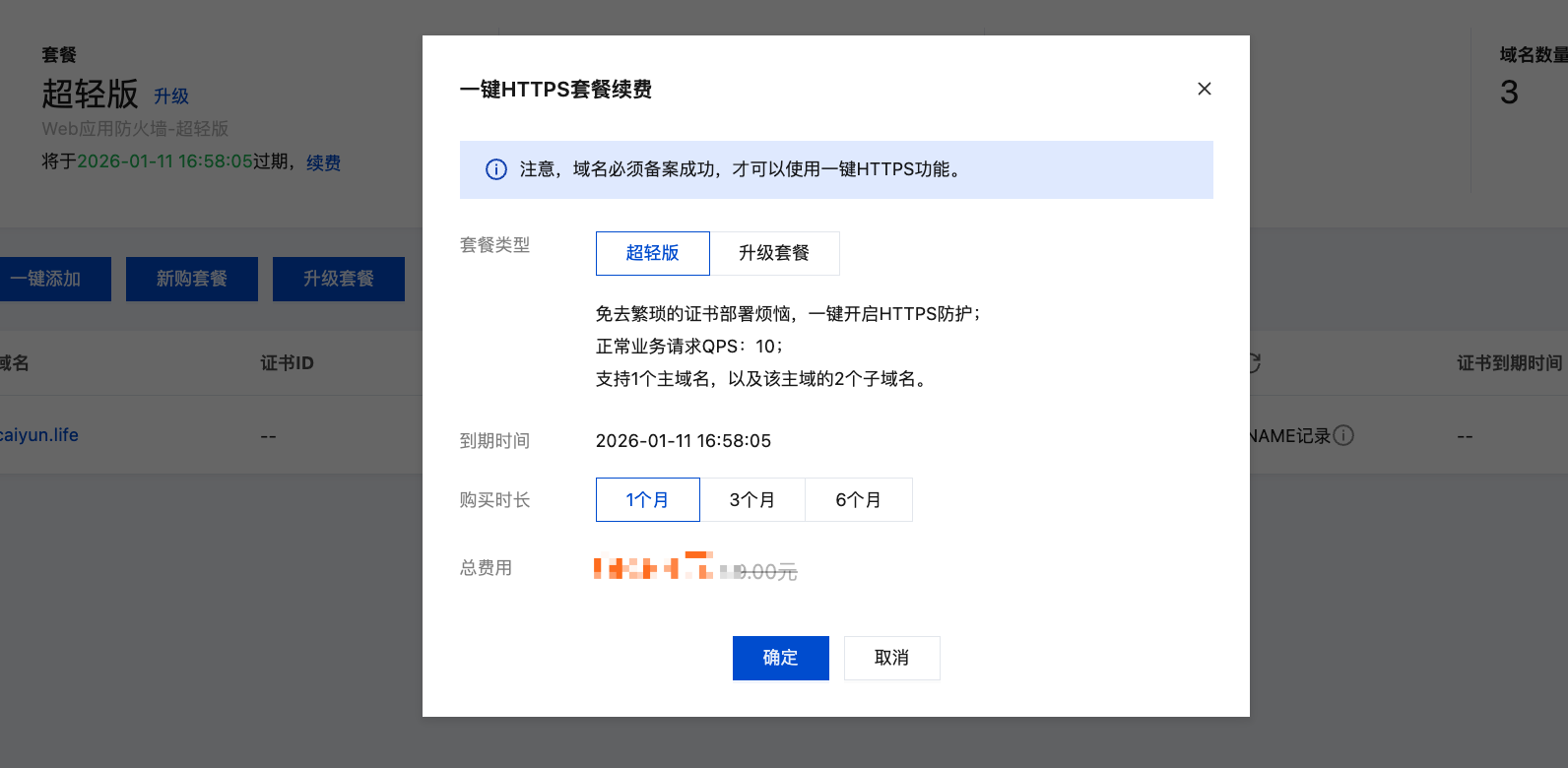Image resolution: width=1568 pixels, height=768 pixels.
Task: Select 1个月 purchase duration
Action: point(647,500)
